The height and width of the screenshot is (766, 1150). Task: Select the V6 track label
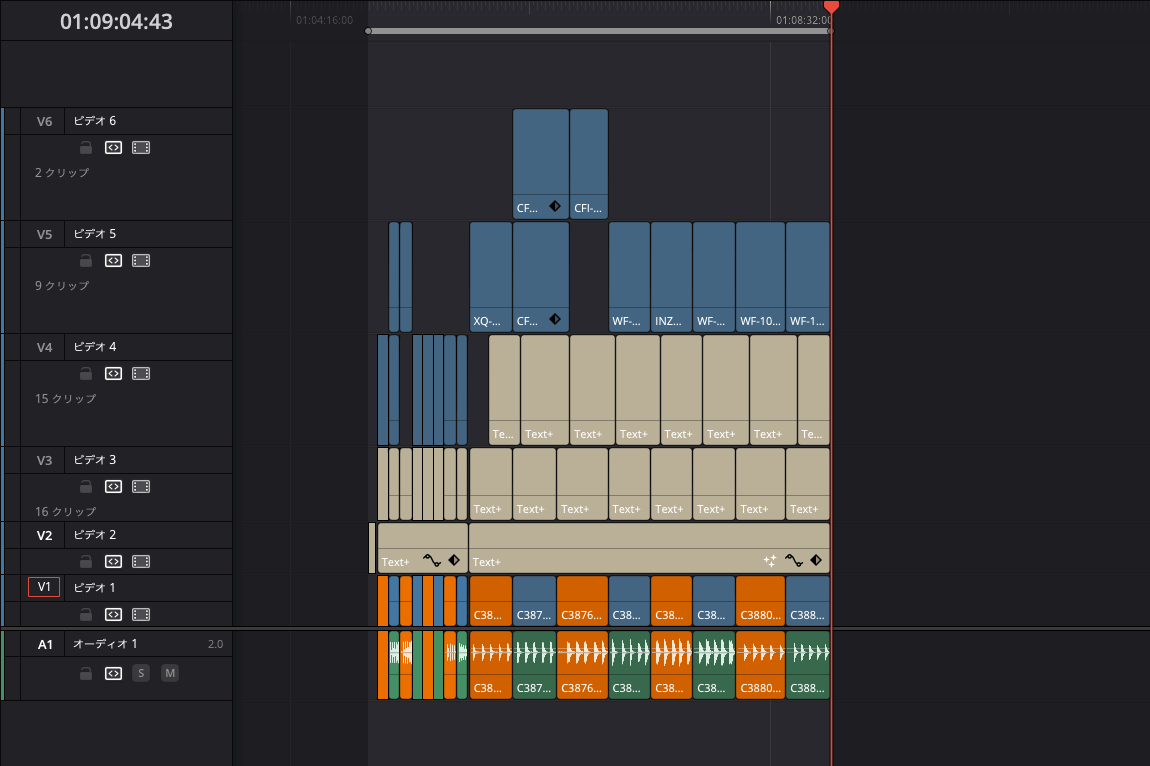[x=44, y=121]
